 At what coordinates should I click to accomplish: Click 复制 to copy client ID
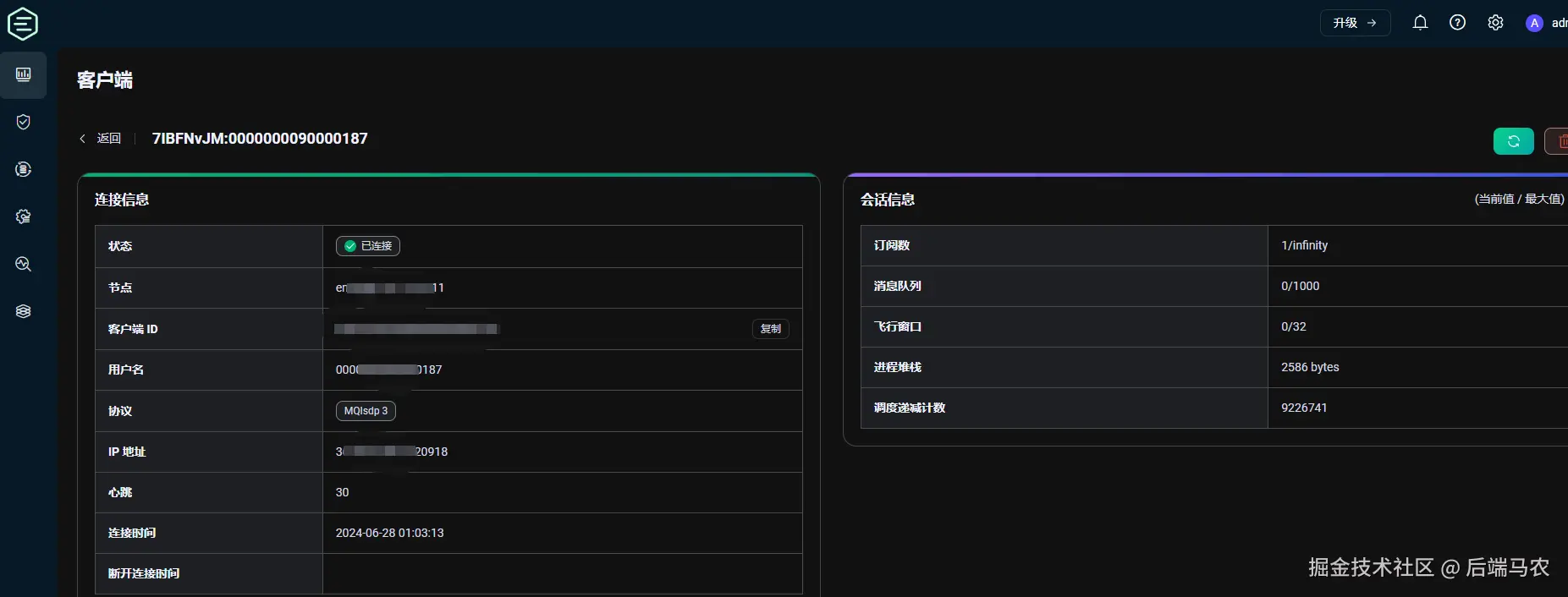click(x=771, y=328)
